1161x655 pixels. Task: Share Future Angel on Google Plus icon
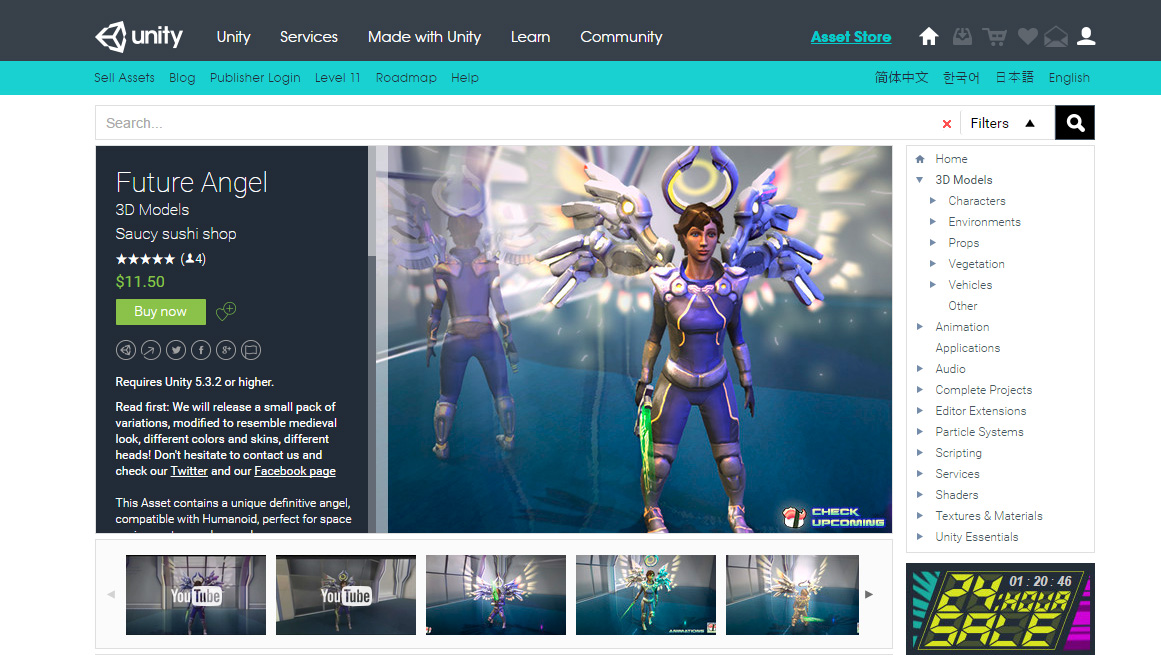point(226,350)
